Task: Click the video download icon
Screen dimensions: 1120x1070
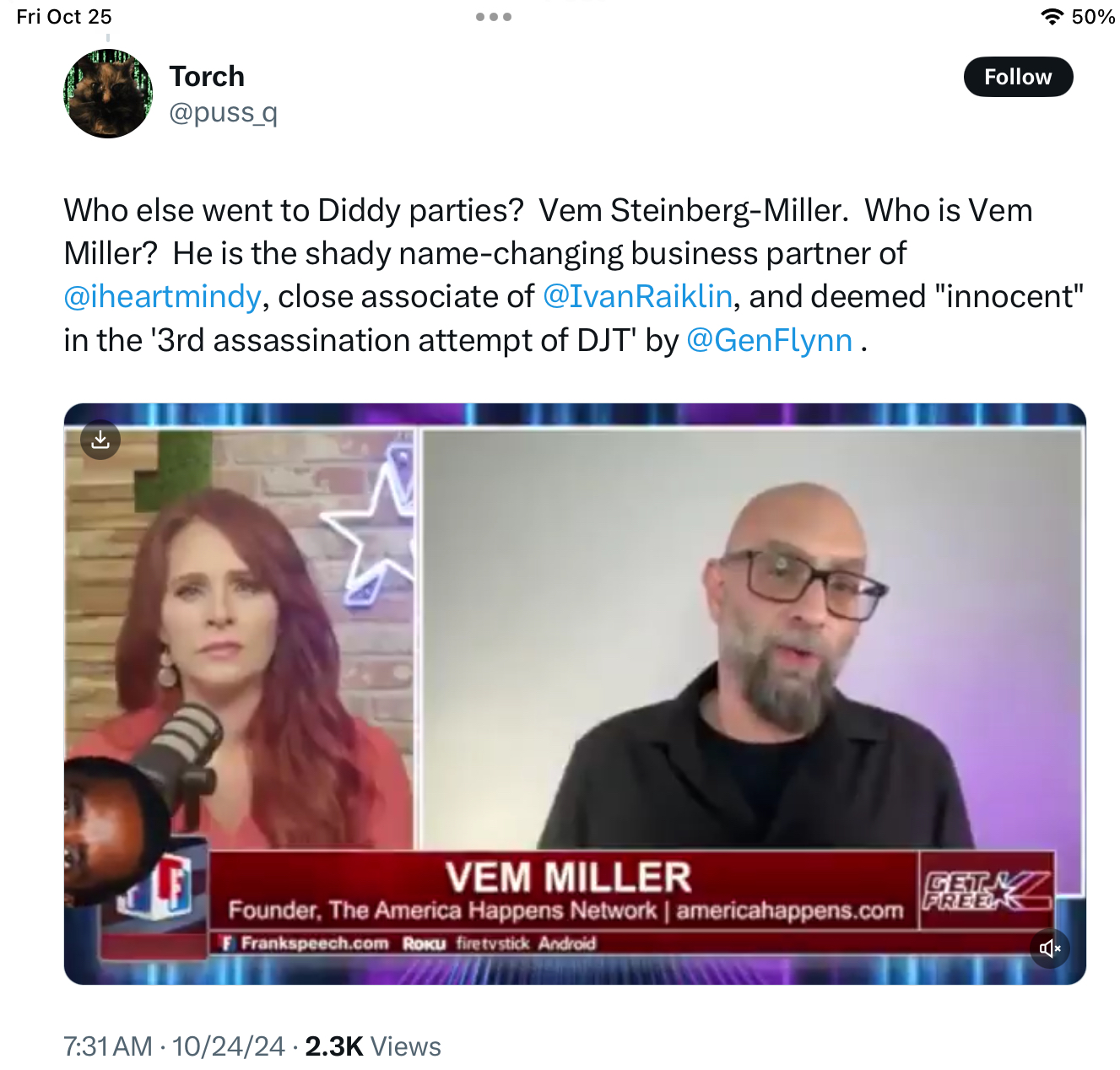Action: tap(100, 440)
